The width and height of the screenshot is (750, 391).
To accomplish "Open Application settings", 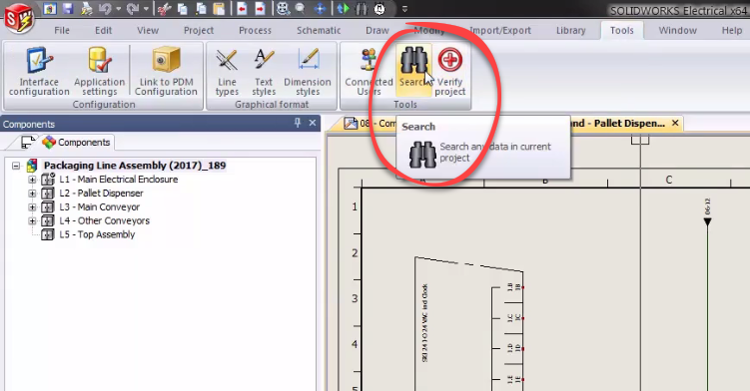I will (x=99, y=72).
